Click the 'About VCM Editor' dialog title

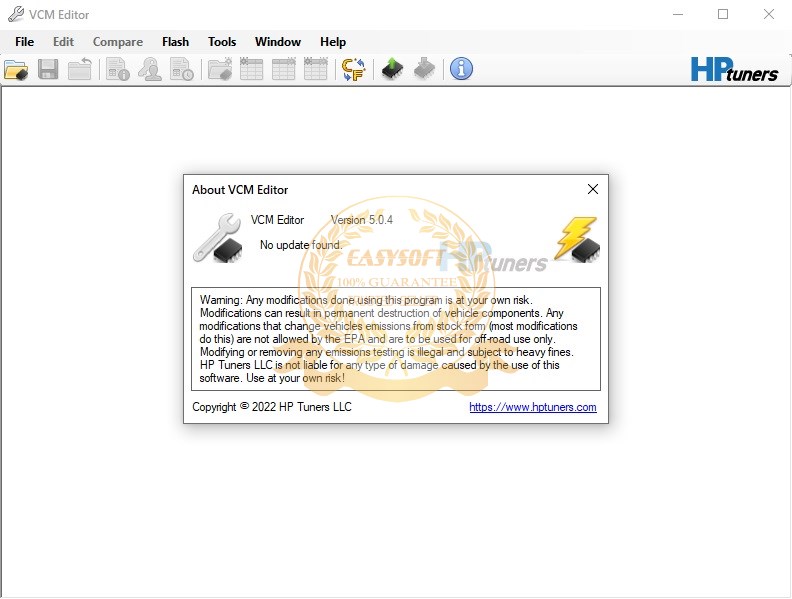click(x=240, y=190)
